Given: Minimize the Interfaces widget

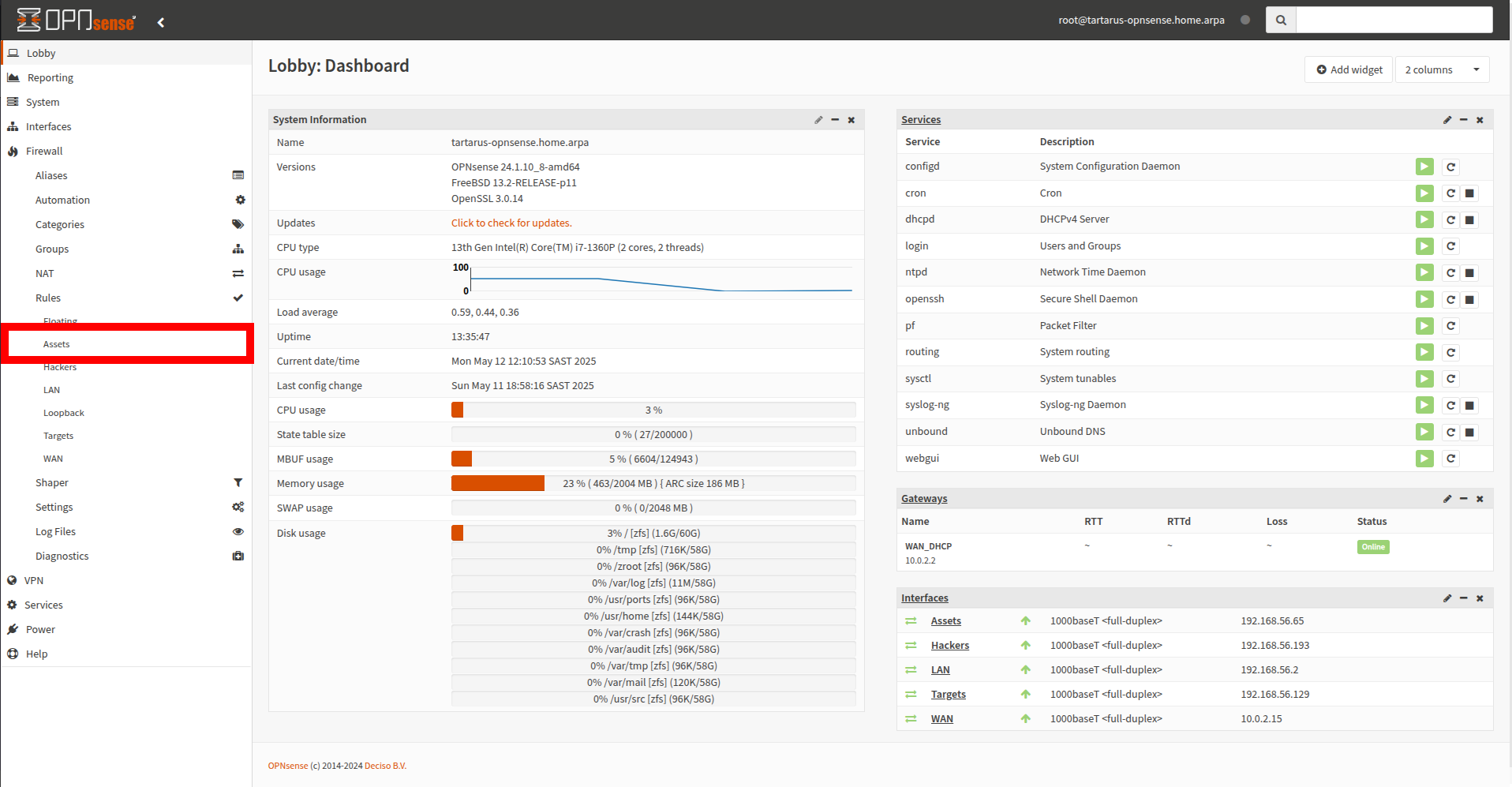Looking at the screenshot, I should (x=1464, y=598).
